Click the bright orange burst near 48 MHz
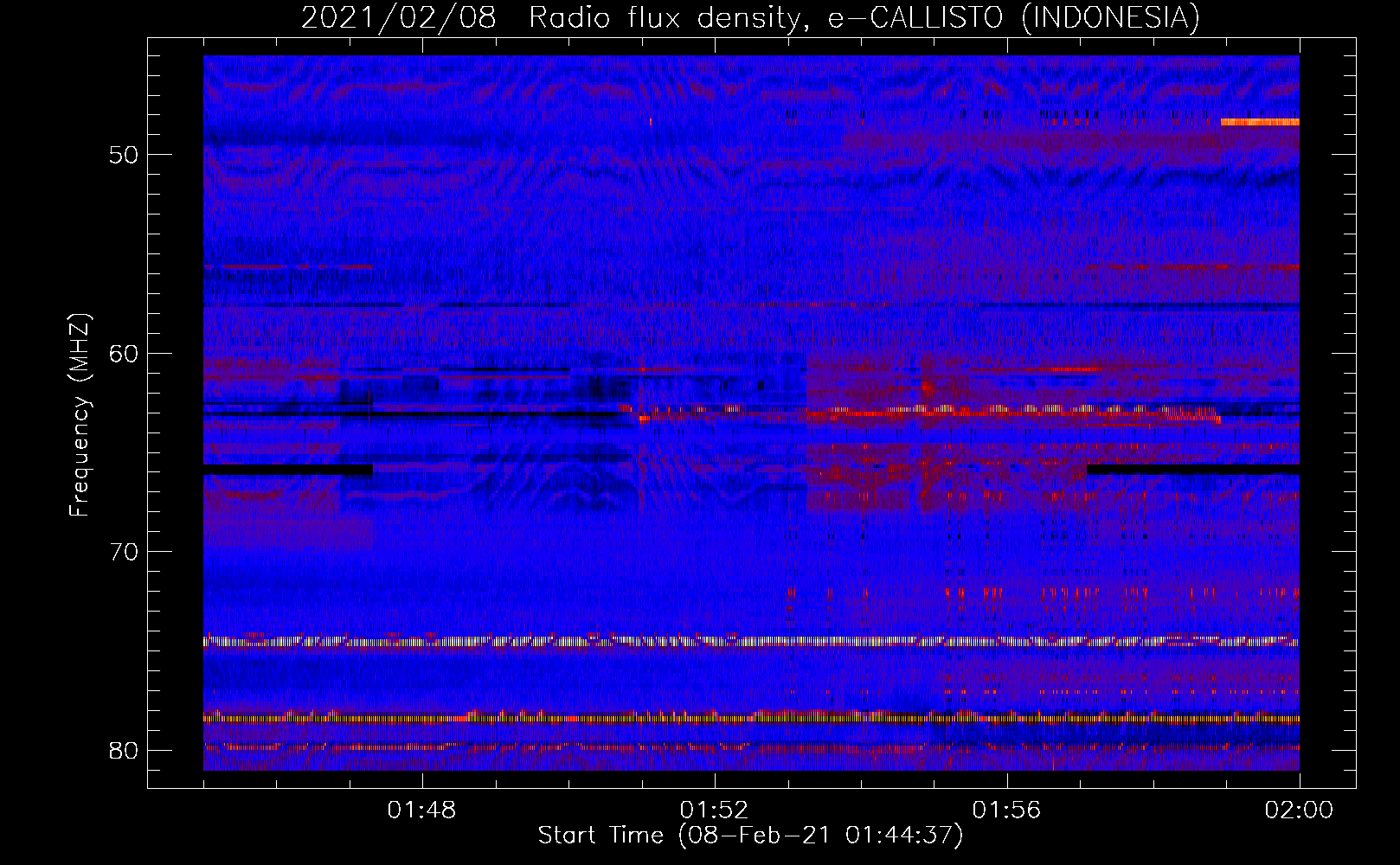1400x865 pixels. (1260, 122)
